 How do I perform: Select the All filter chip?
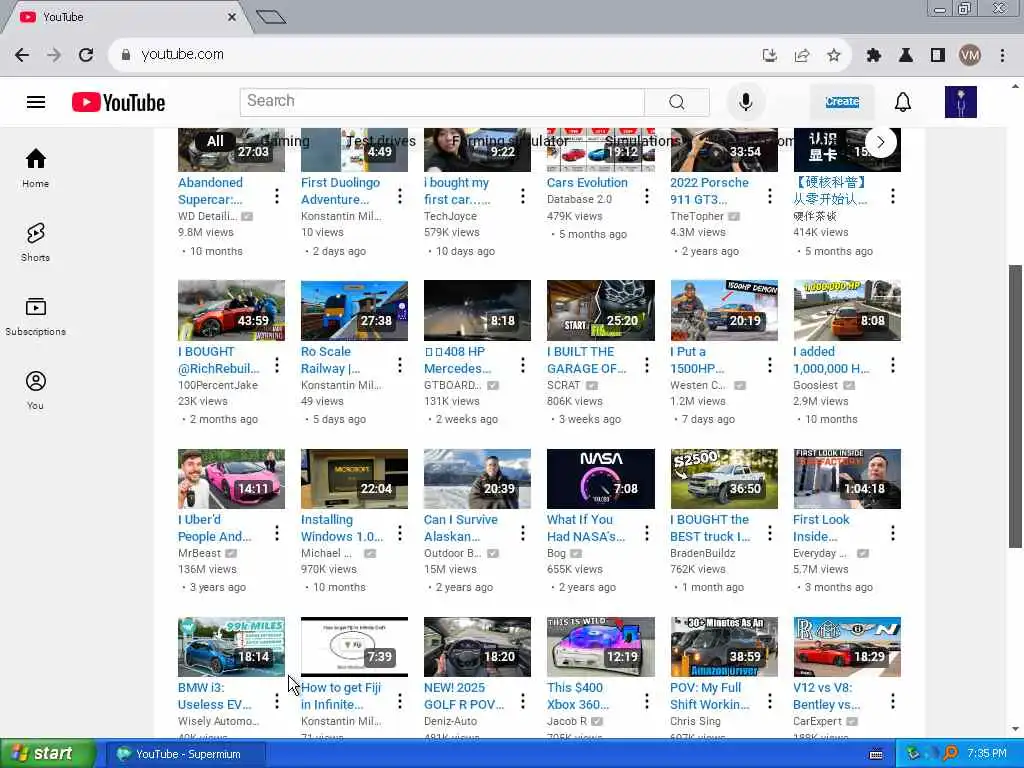click(x=215, y=141)
